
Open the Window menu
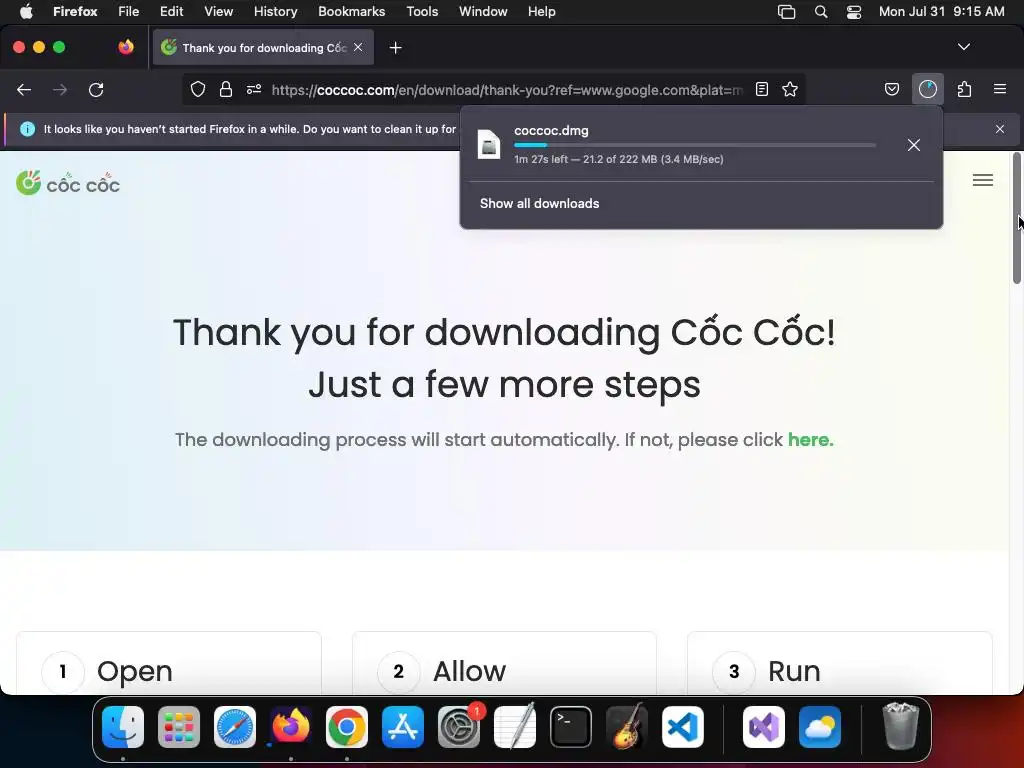tap(483, 11)
